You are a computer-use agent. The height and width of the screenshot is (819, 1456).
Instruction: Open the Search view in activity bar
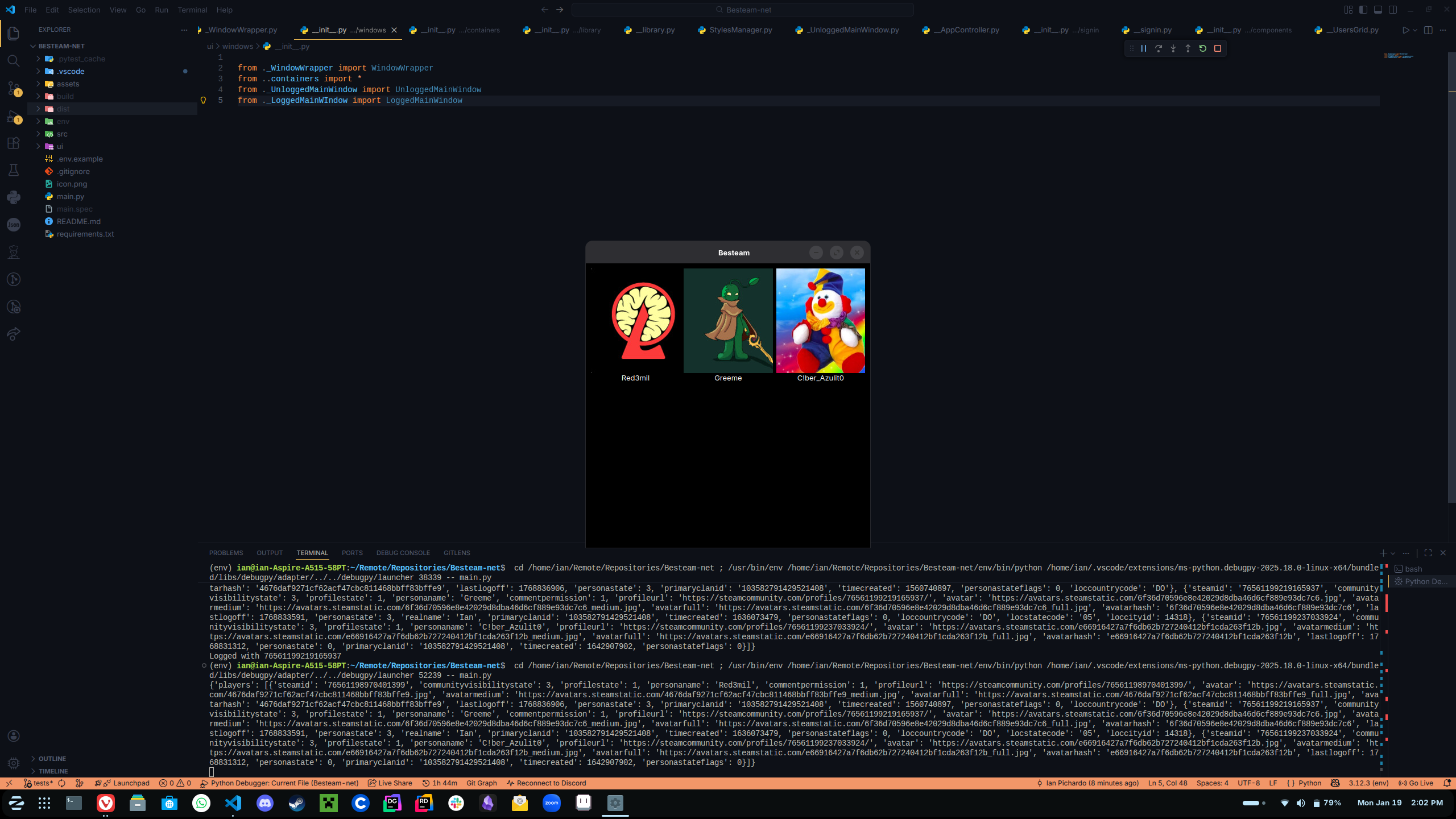(14, 61)
